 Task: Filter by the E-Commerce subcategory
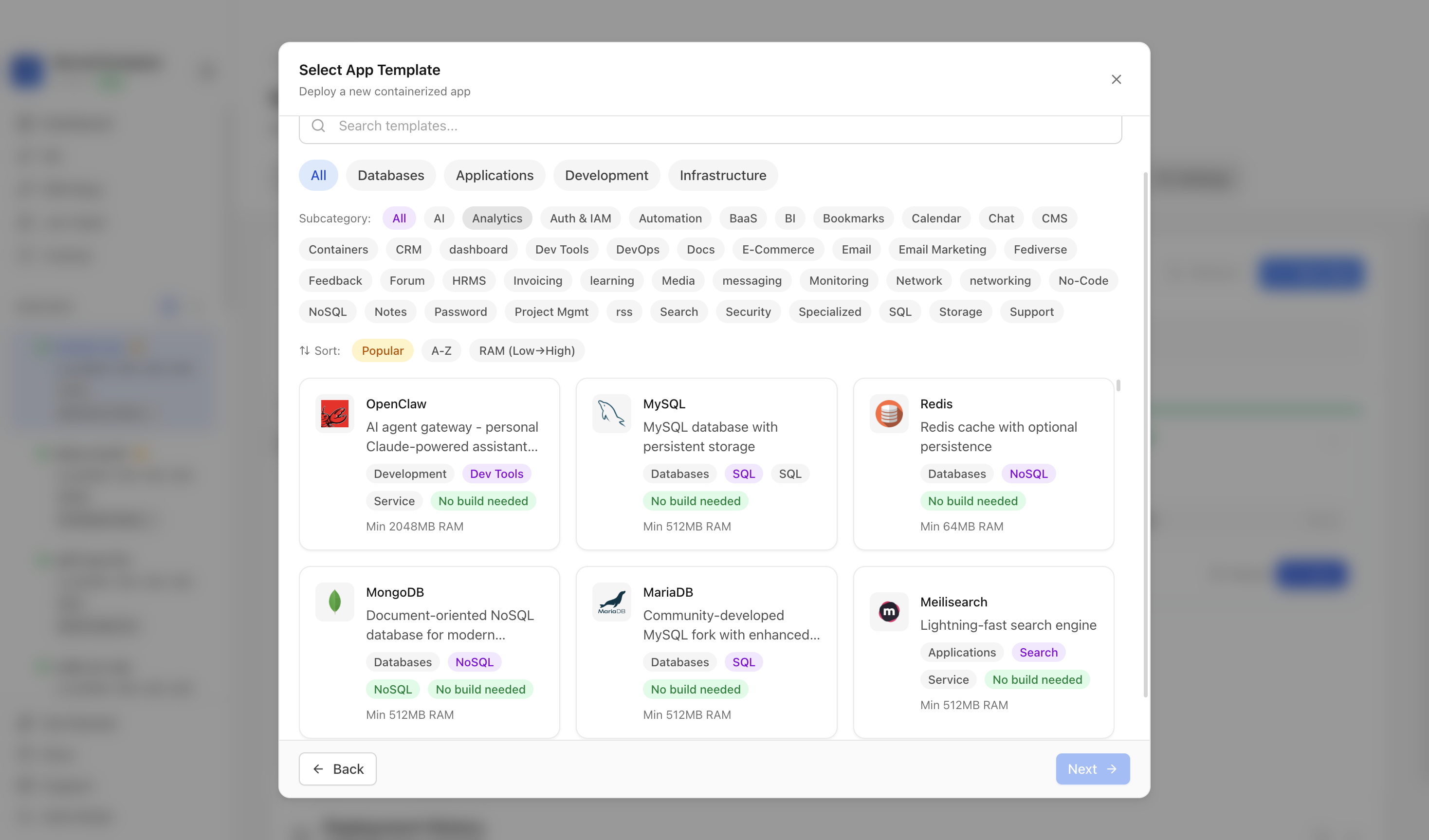coord(778,249)
